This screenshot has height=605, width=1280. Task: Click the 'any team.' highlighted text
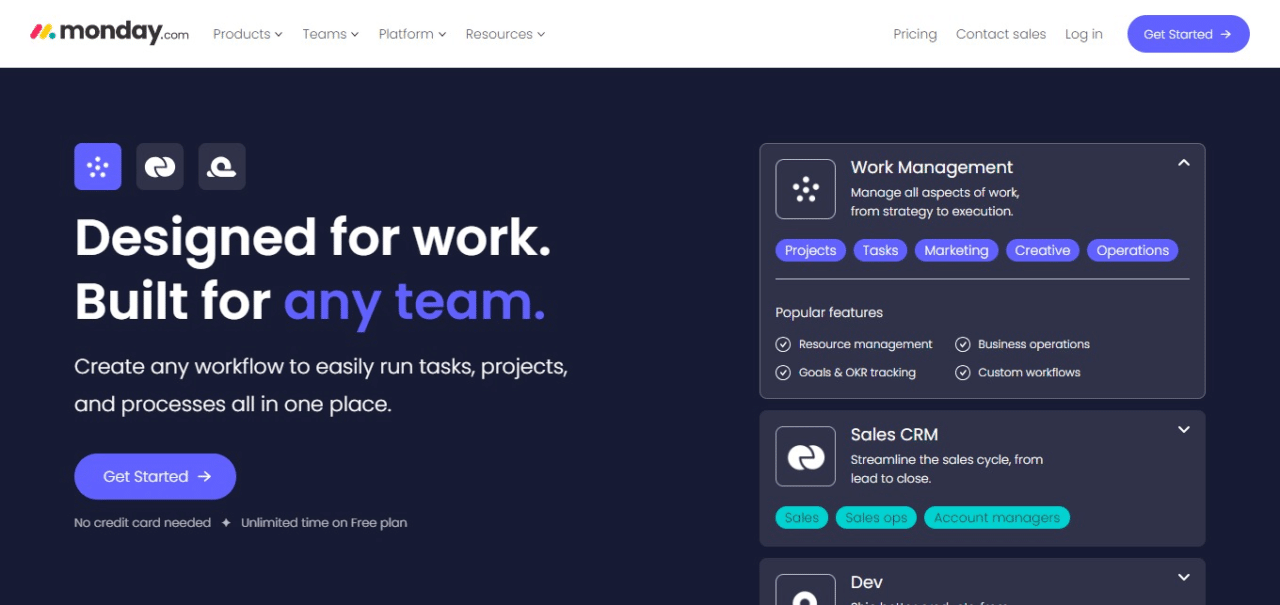(415, 302)
